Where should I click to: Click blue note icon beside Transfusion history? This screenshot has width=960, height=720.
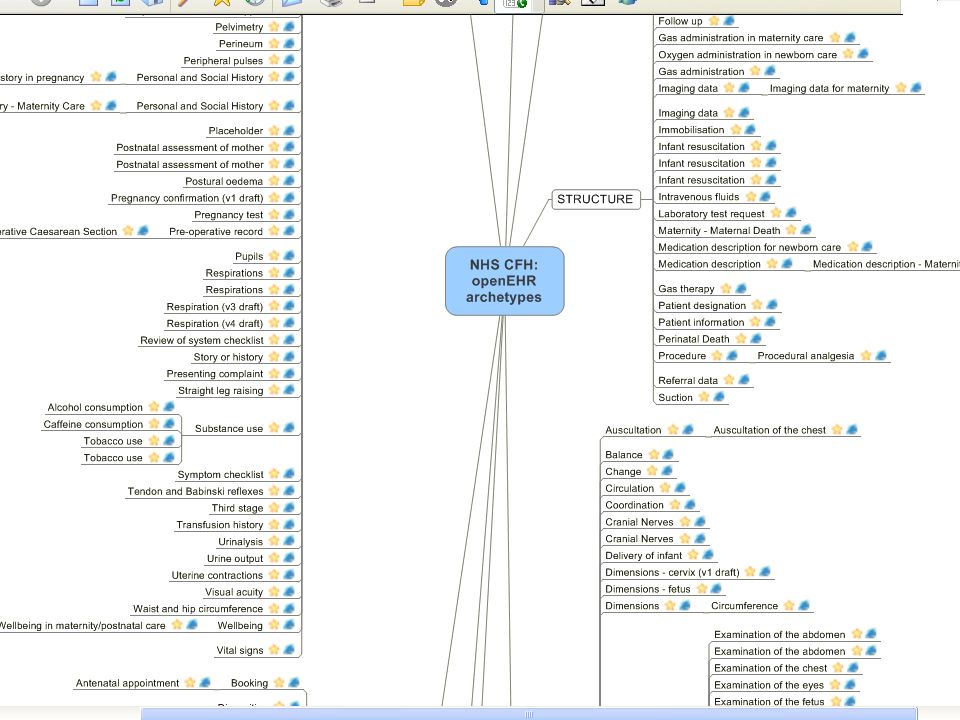[289, 524]
